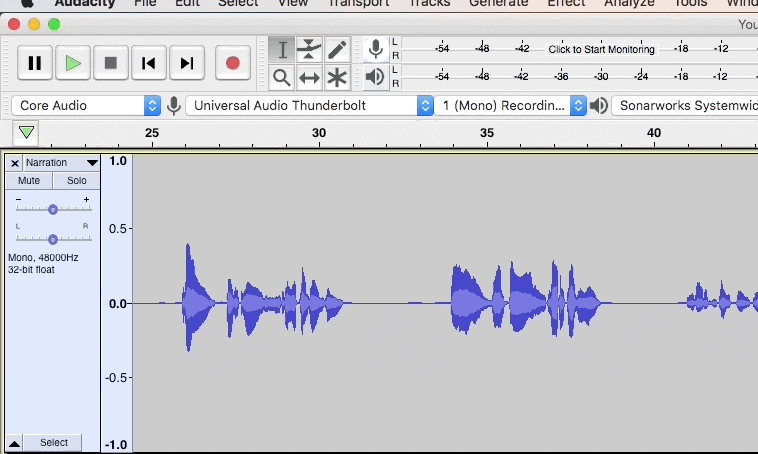
Task: Start recording with the Record button
Action: tap(232, 63)
